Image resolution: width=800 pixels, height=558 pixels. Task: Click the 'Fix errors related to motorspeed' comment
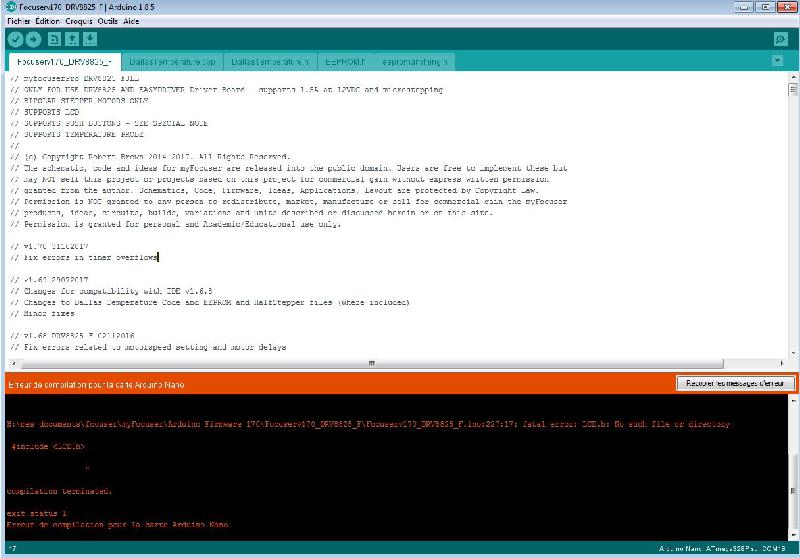pos(148,347)
